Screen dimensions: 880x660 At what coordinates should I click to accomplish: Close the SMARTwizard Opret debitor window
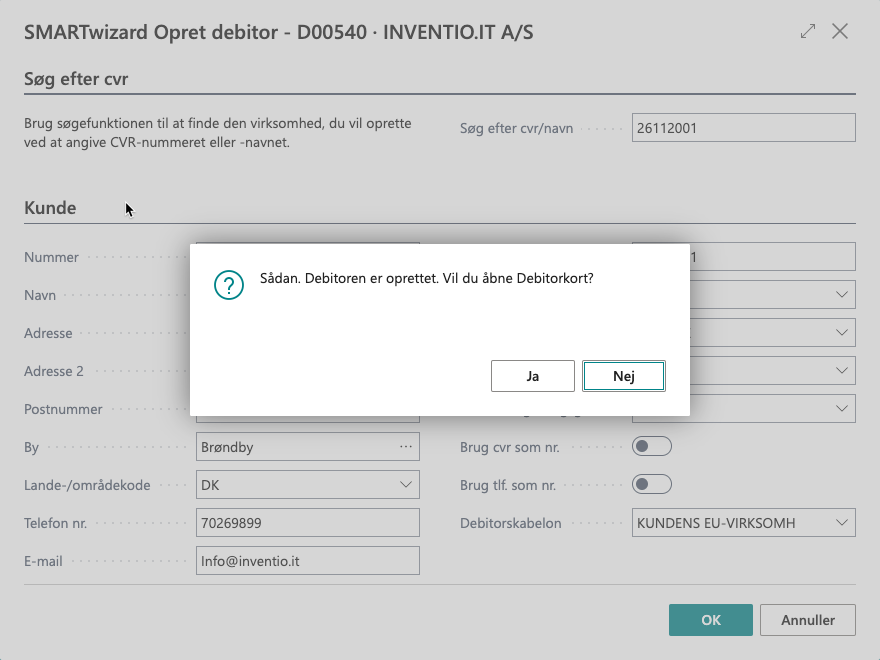[840, 31]
